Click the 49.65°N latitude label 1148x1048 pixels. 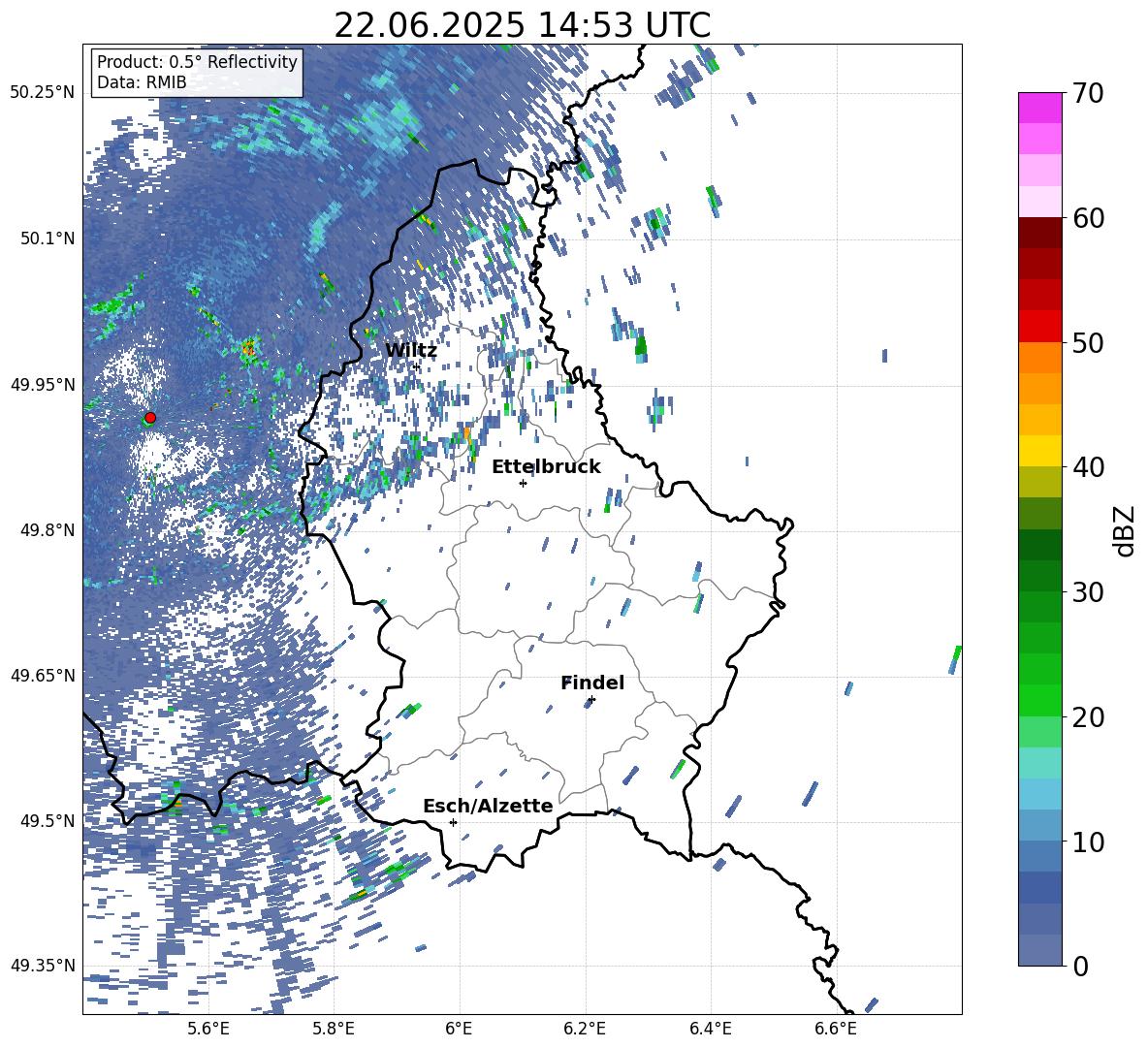coord(43,675)
